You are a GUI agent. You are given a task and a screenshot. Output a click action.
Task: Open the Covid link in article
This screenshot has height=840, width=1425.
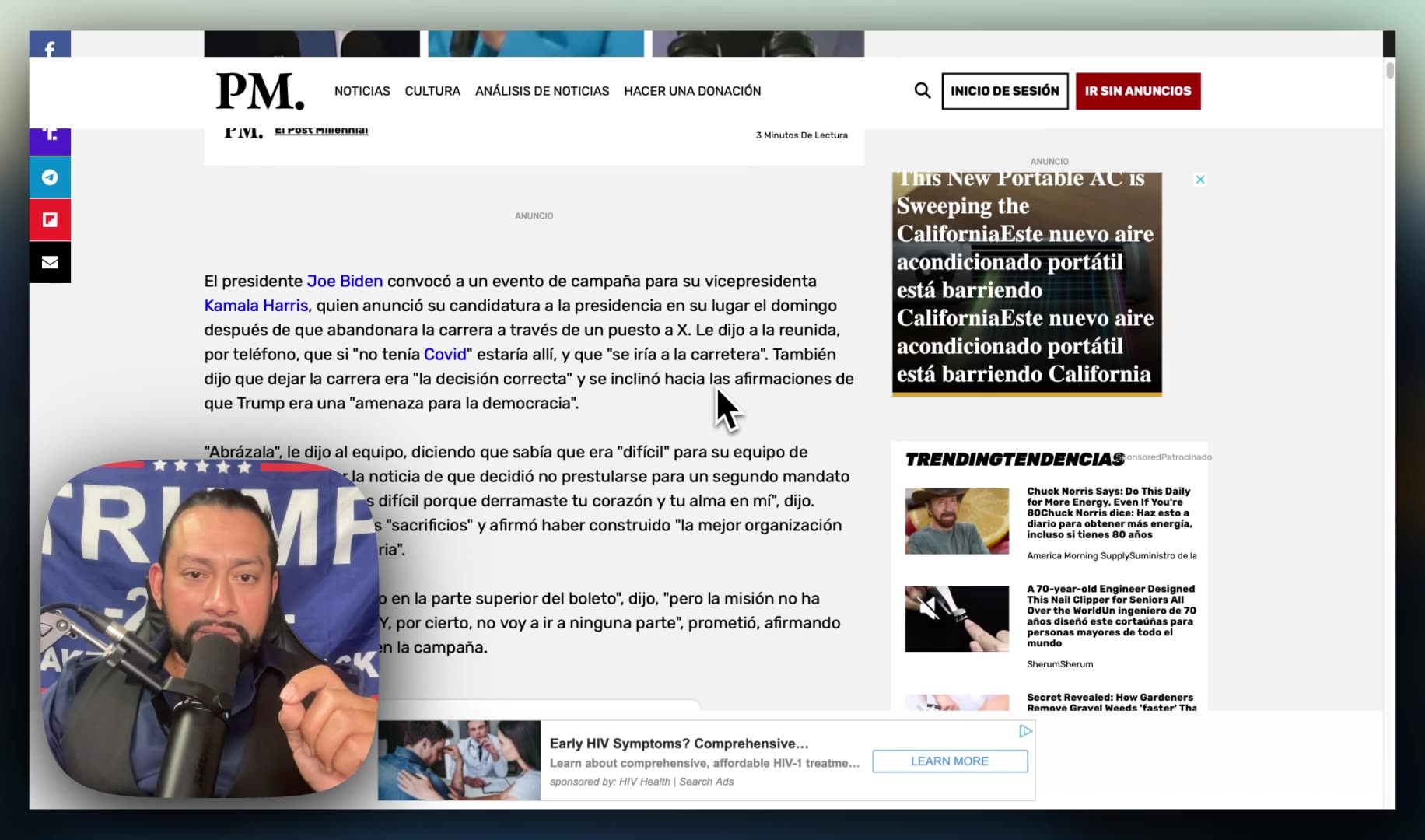(445, 355)
